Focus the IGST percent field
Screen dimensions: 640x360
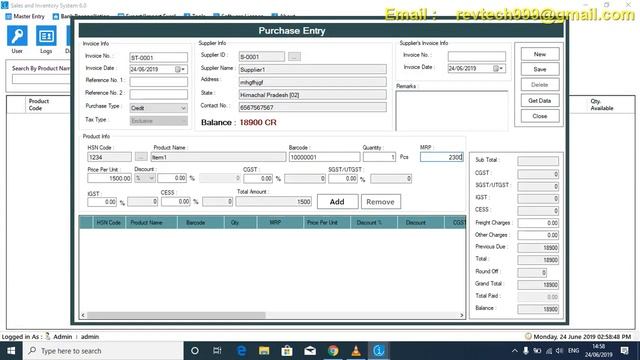tap(102, 202)
